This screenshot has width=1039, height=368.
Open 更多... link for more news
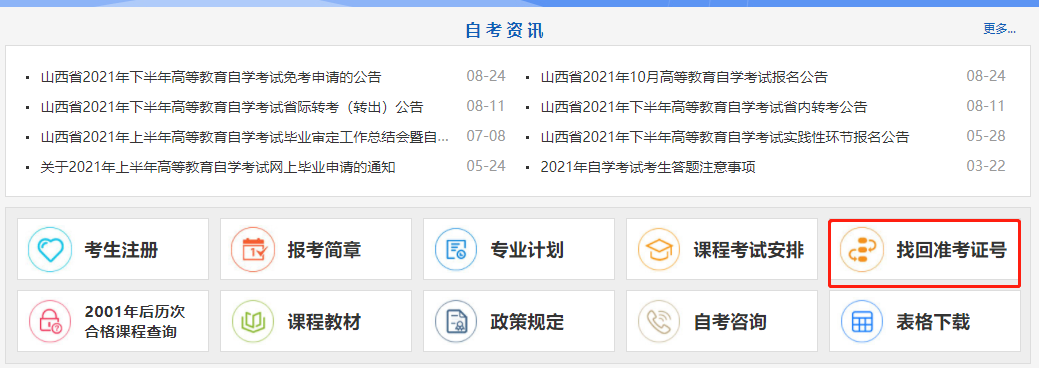999,29
